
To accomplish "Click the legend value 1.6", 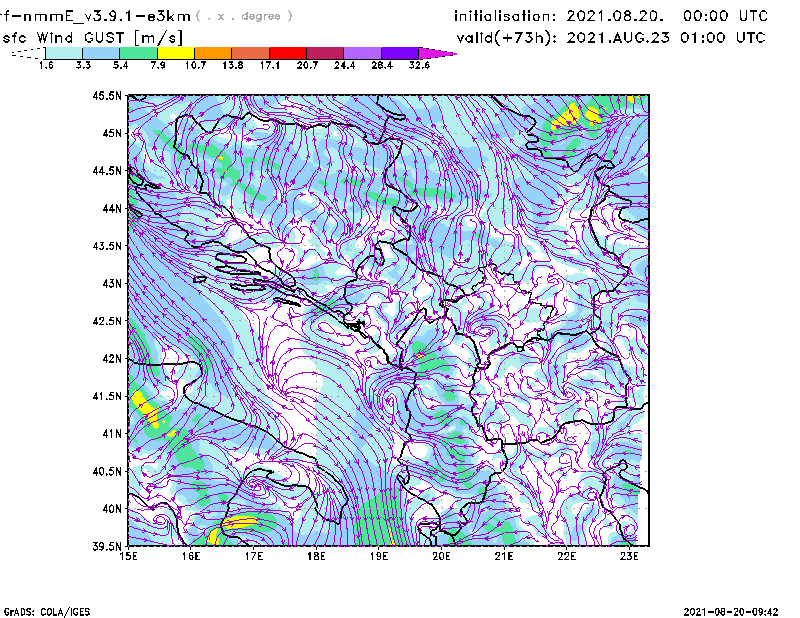I will [46, 65].
